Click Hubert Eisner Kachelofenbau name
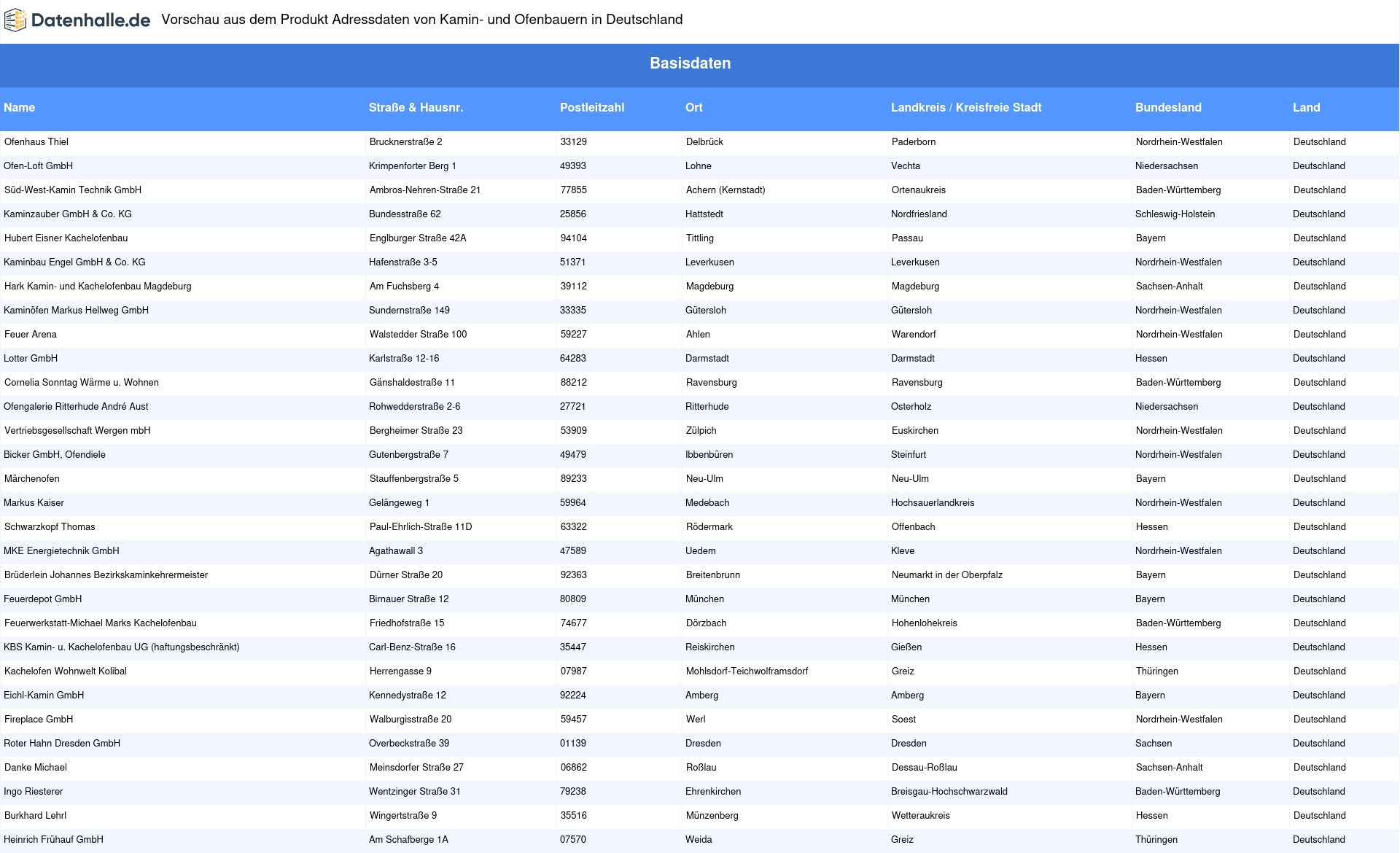The width and height of the screenshot is (1400, 853). point(66,238)
